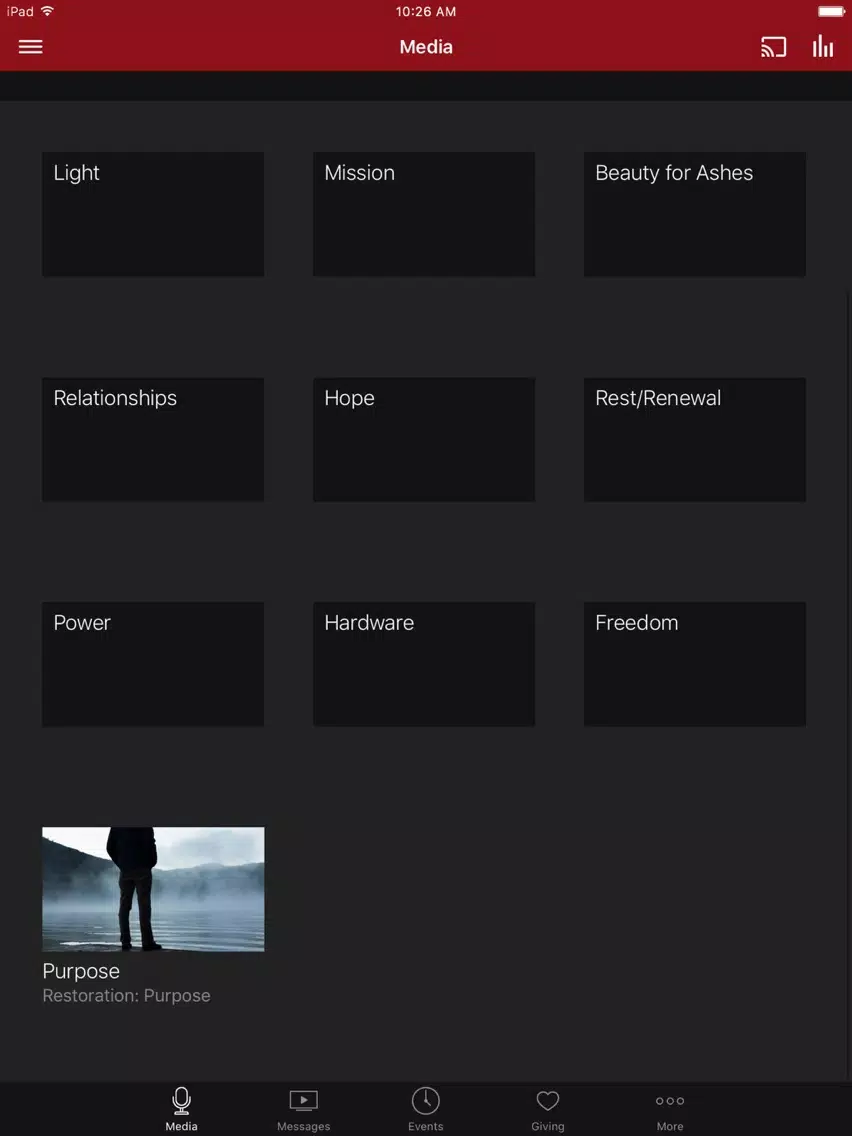Select the Media microphone tab icon
Screen dimensions: 852x1136
coord(181,1100)
